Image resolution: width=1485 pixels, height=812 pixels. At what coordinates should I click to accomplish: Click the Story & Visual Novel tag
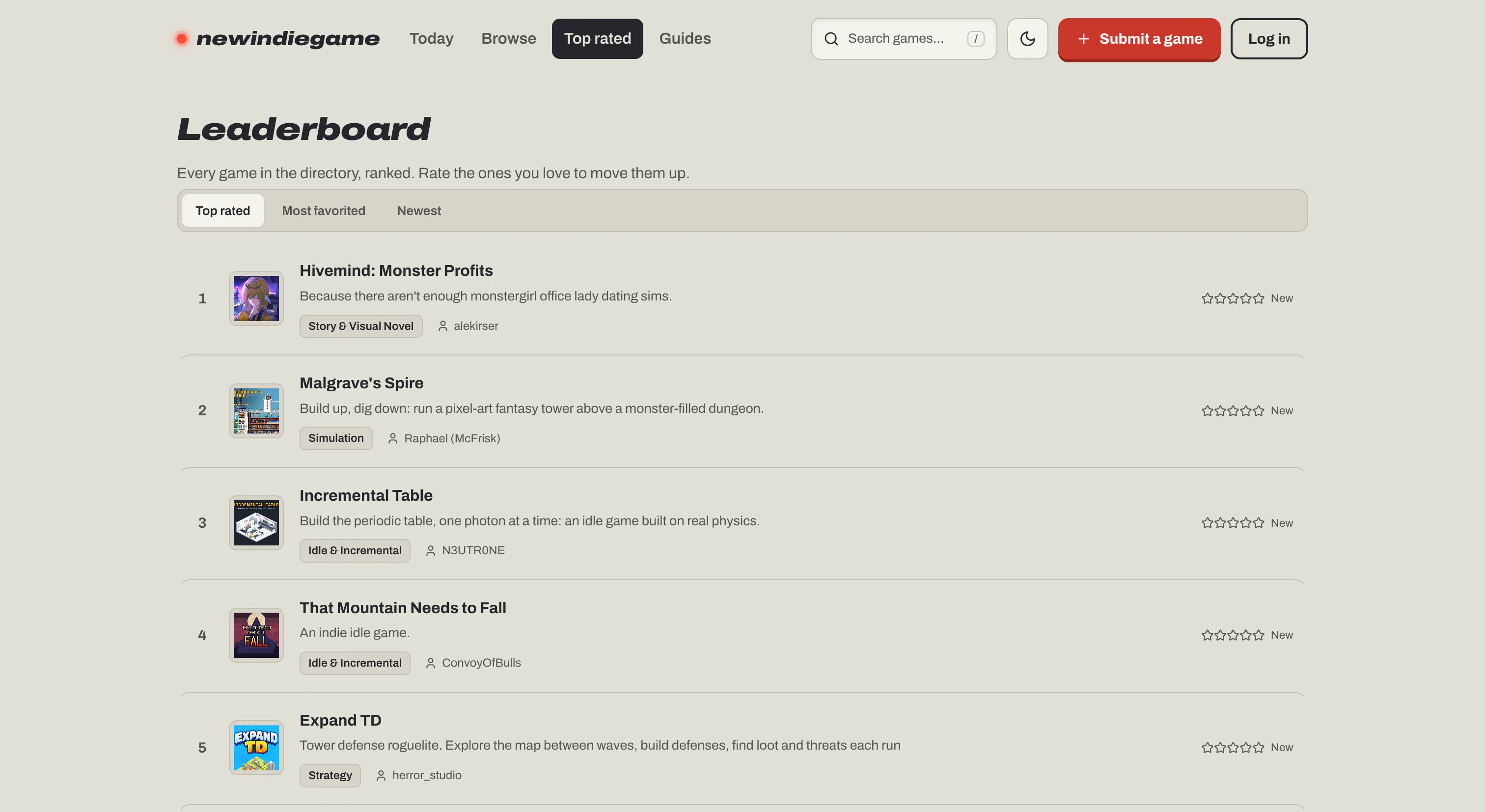[361, 325]
